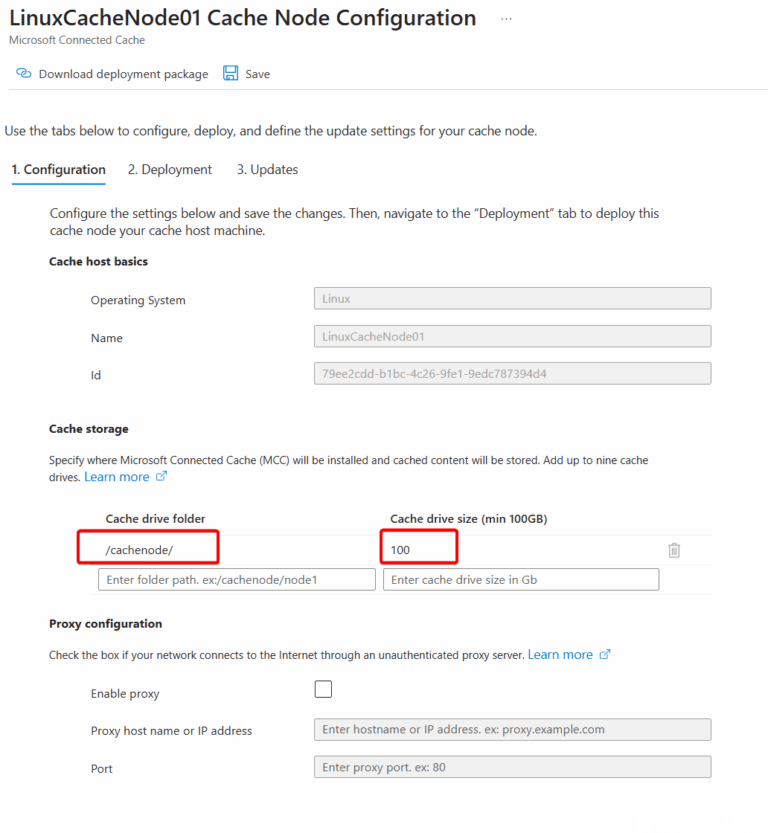Click the empty cache drive size input

point(520,579)
